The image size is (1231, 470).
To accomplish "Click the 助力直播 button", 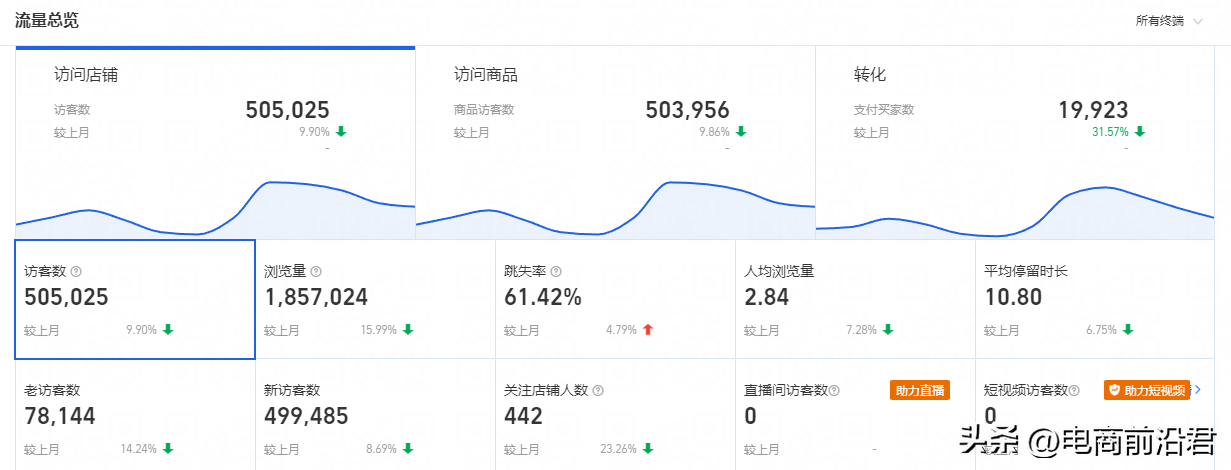I will pos(919,390).
